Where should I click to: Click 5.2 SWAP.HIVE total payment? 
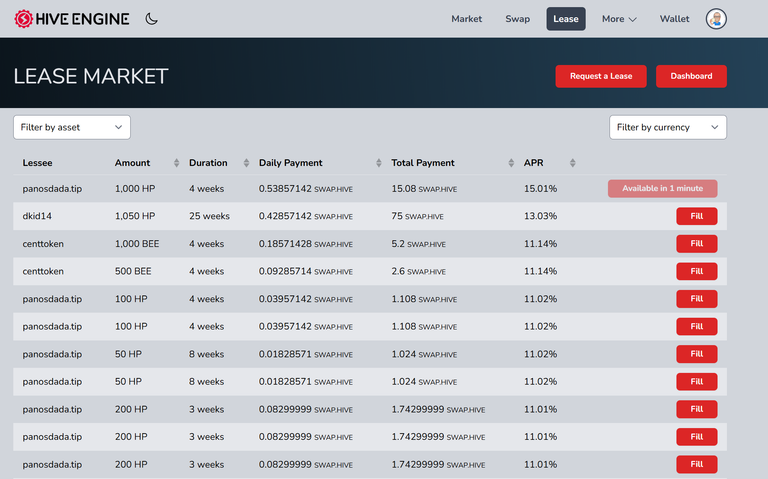point(418,244)
